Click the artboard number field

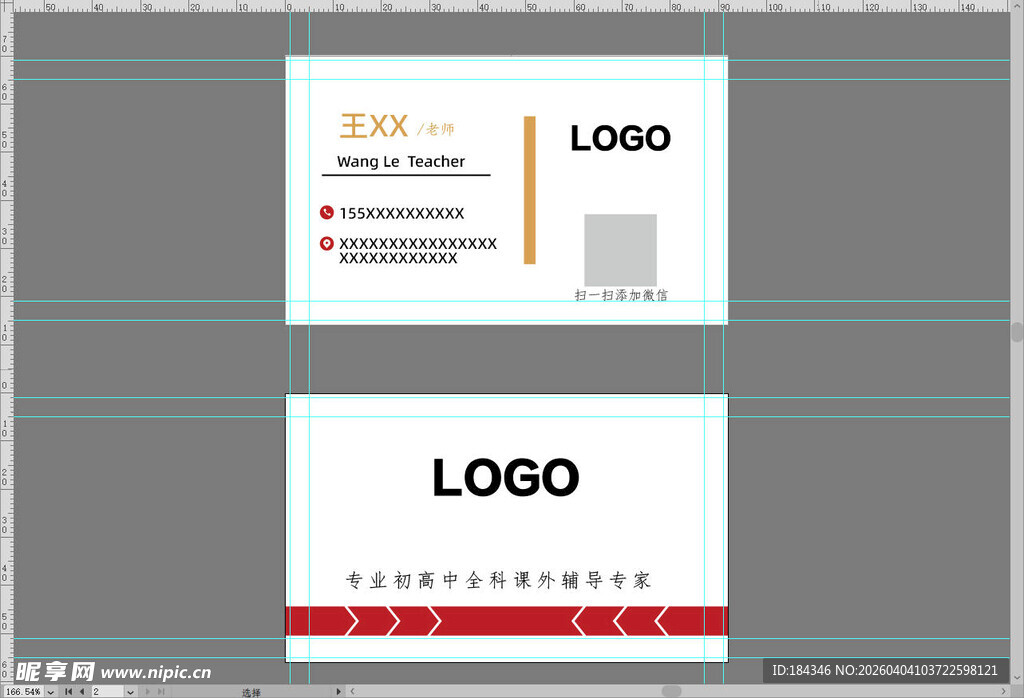click(106, 691)
